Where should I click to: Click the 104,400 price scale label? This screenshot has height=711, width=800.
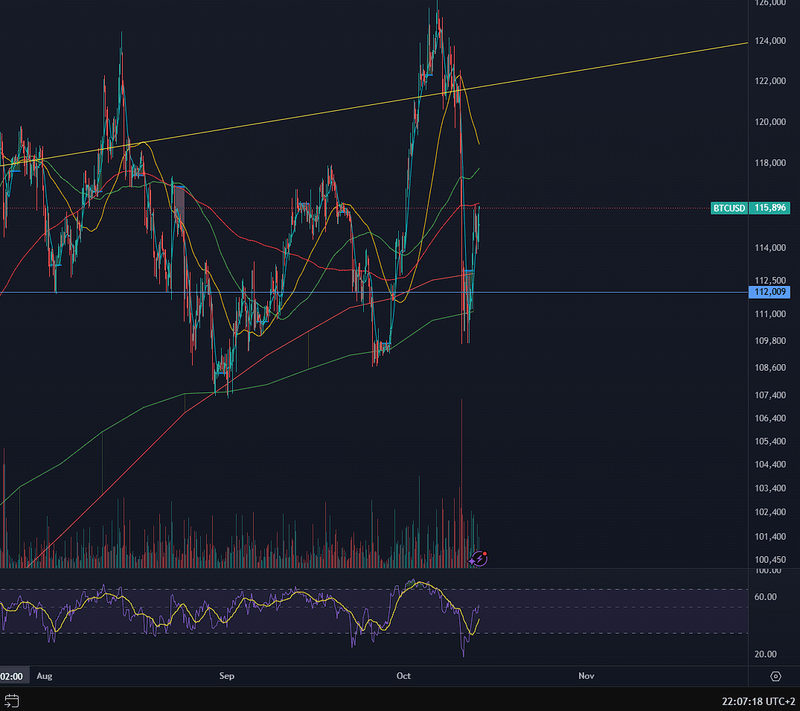pyautogui.click(x=770, y=465)
